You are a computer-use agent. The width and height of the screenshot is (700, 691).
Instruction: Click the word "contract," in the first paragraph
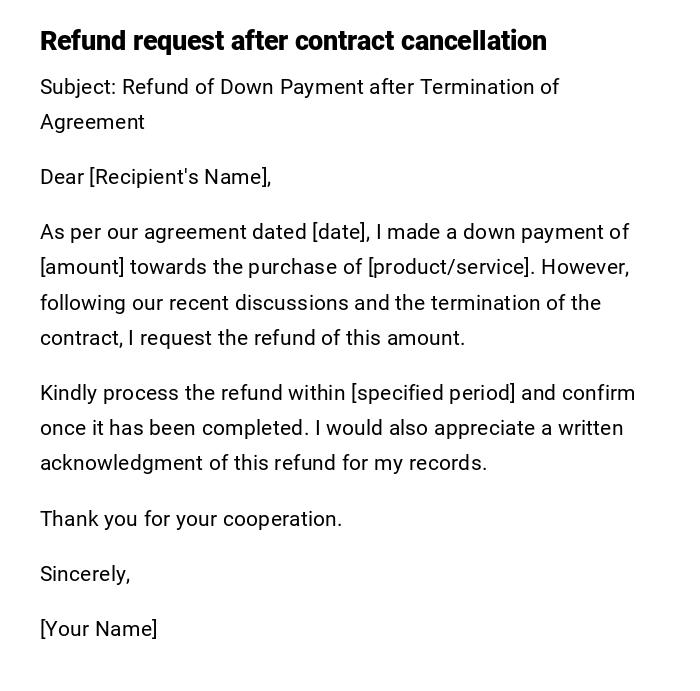point(80,338)
